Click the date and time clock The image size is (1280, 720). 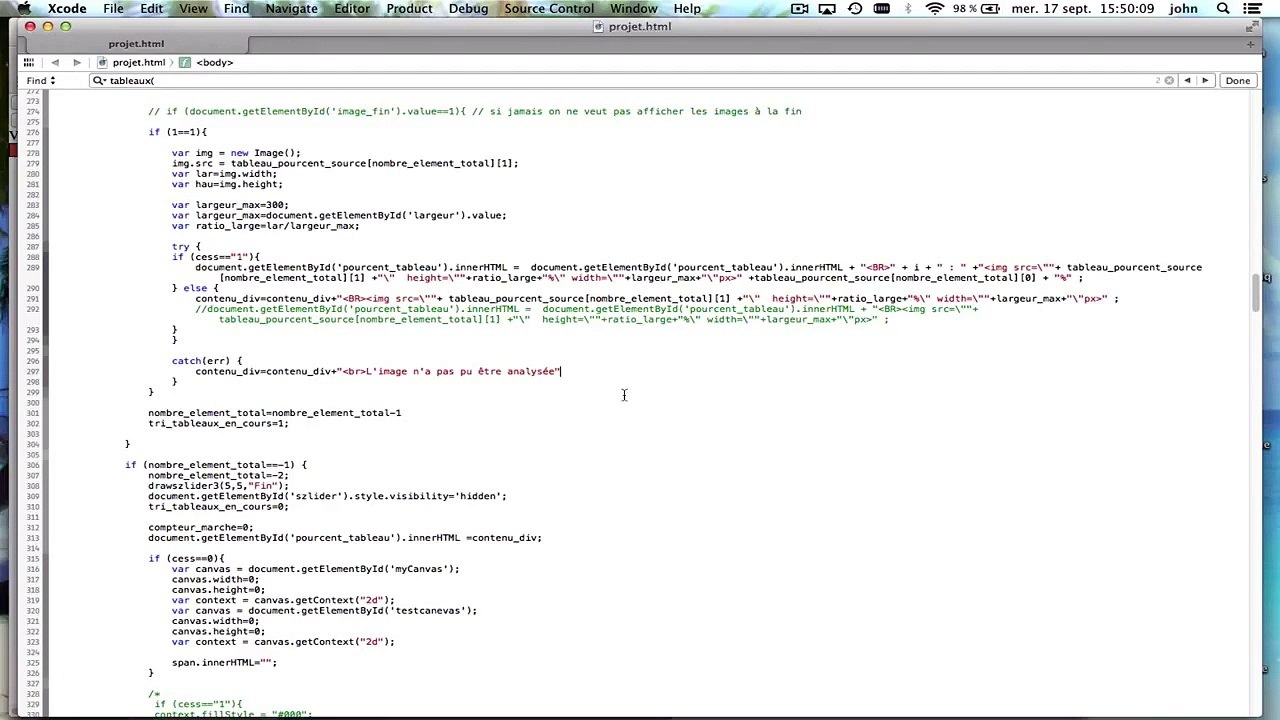click(x=1082, y=9)
